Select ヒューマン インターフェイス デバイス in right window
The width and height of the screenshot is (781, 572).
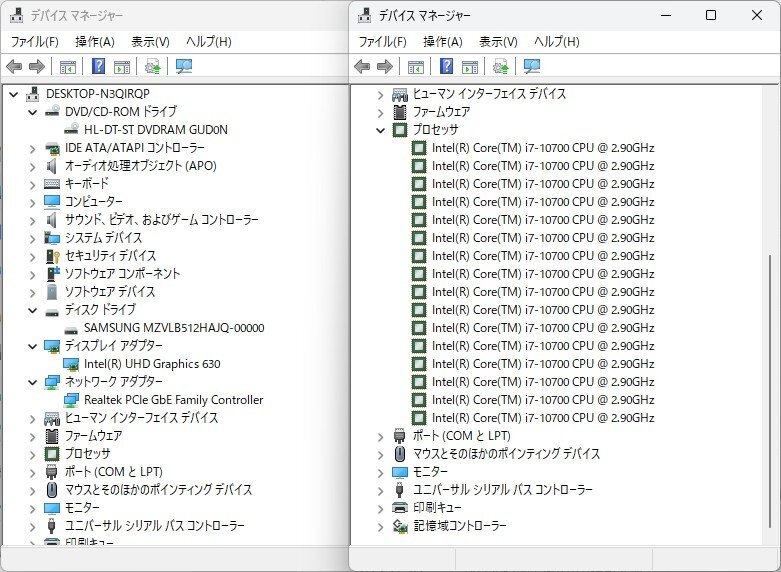[x=489, y=94]
